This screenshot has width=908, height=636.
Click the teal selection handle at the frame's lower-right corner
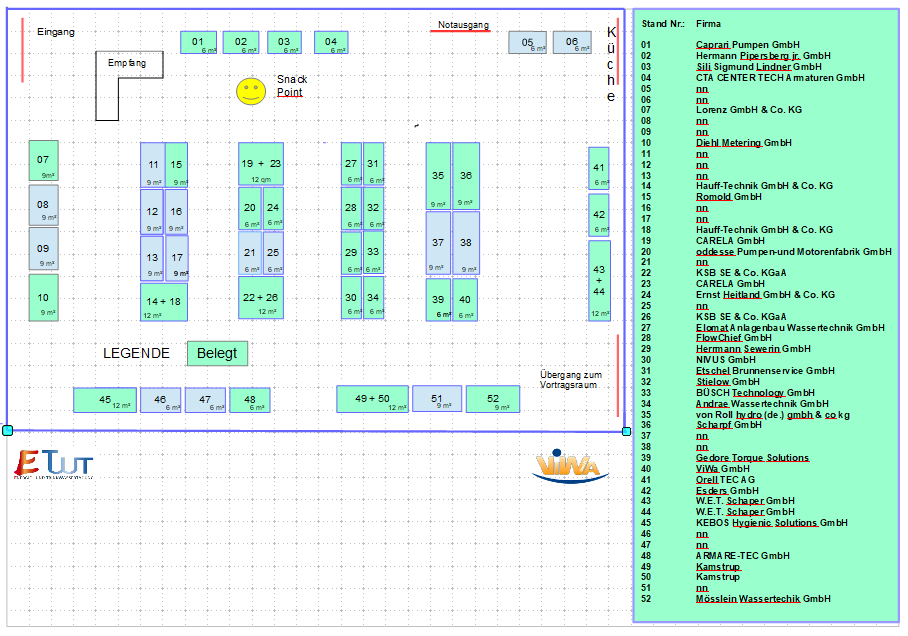[627, 431]
